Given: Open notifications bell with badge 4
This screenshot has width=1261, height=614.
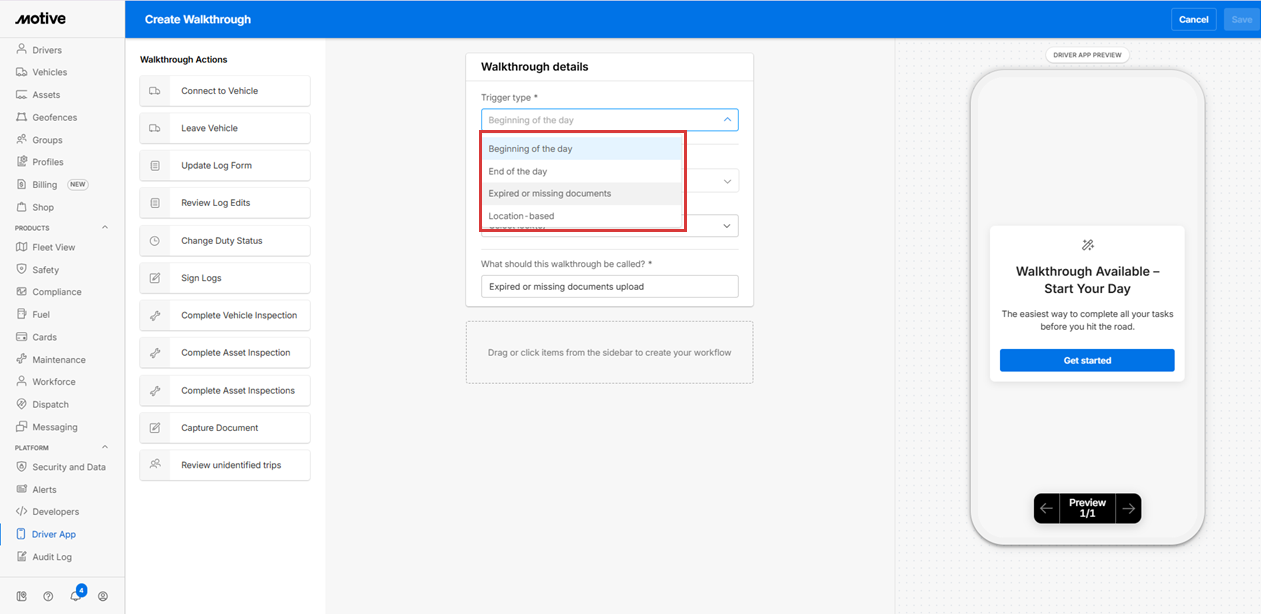Looking at the screenshot, I should (76, 595).
